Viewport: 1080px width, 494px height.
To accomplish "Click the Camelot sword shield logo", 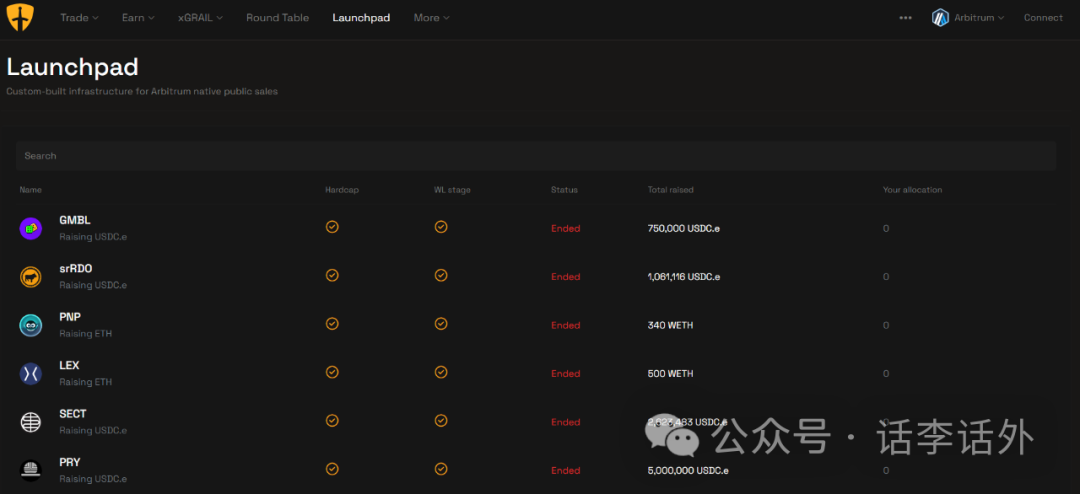I will tap(20, 17).
